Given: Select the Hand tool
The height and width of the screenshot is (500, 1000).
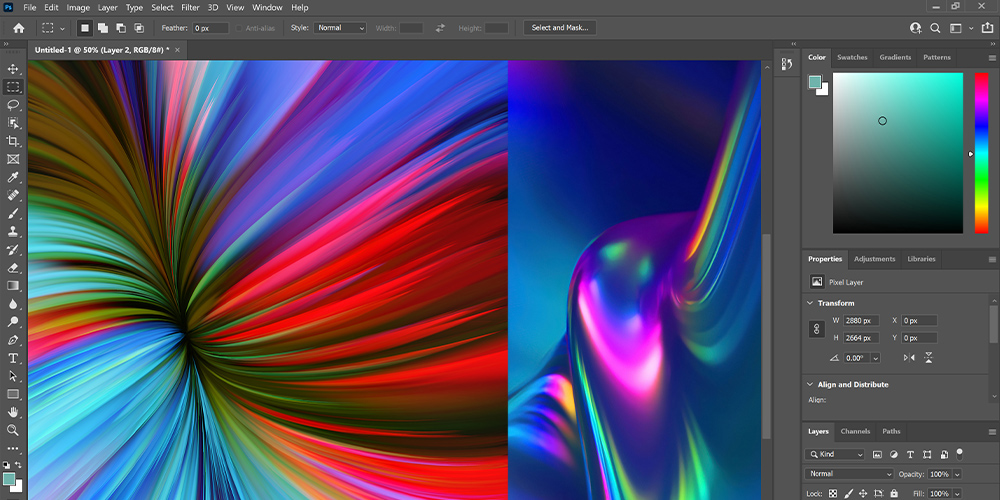Looking at the screenshot, I should (14, 412).
